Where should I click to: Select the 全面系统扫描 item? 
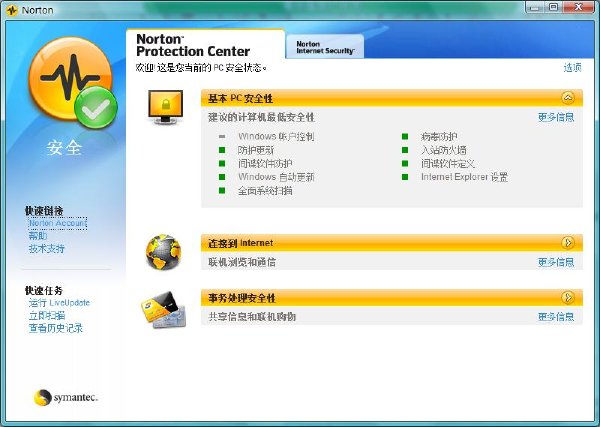pos(265,190)
